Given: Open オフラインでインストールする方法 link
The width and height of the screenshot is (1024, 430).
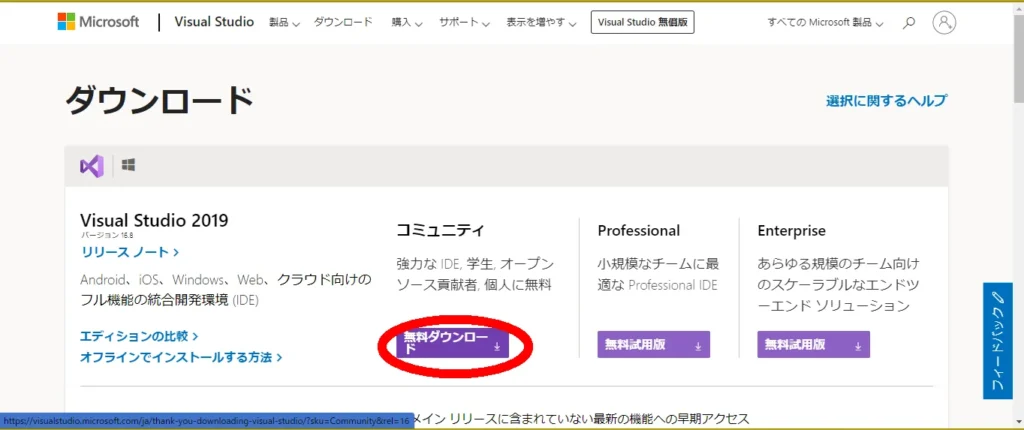Looking at the screenshot, I should tap(181, 357).
